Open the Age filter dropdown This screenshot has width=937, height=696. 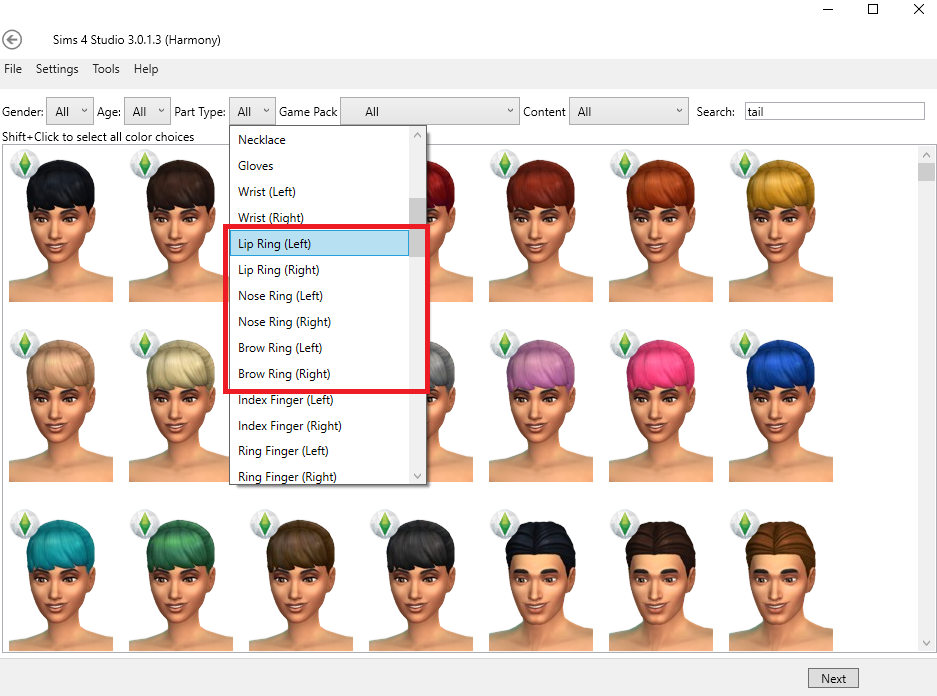pyautogui.click(x=148, y=112)
